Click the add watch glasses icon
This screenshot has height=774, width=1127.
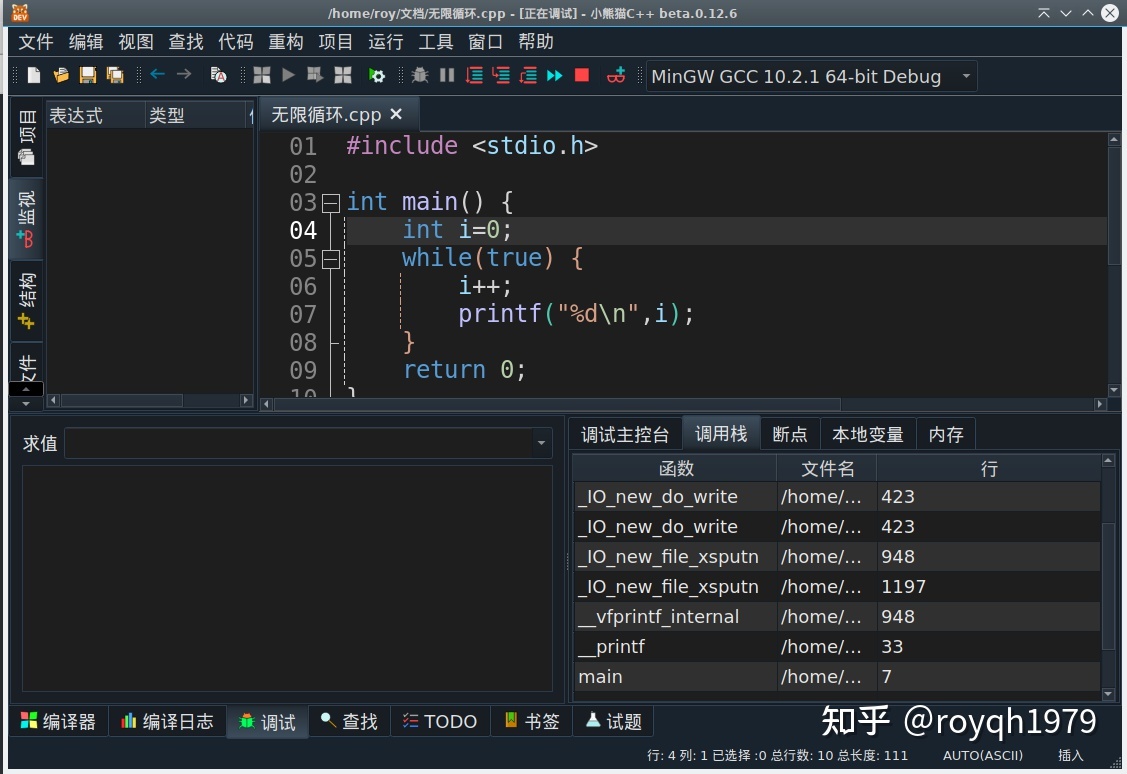pos(616,75)
